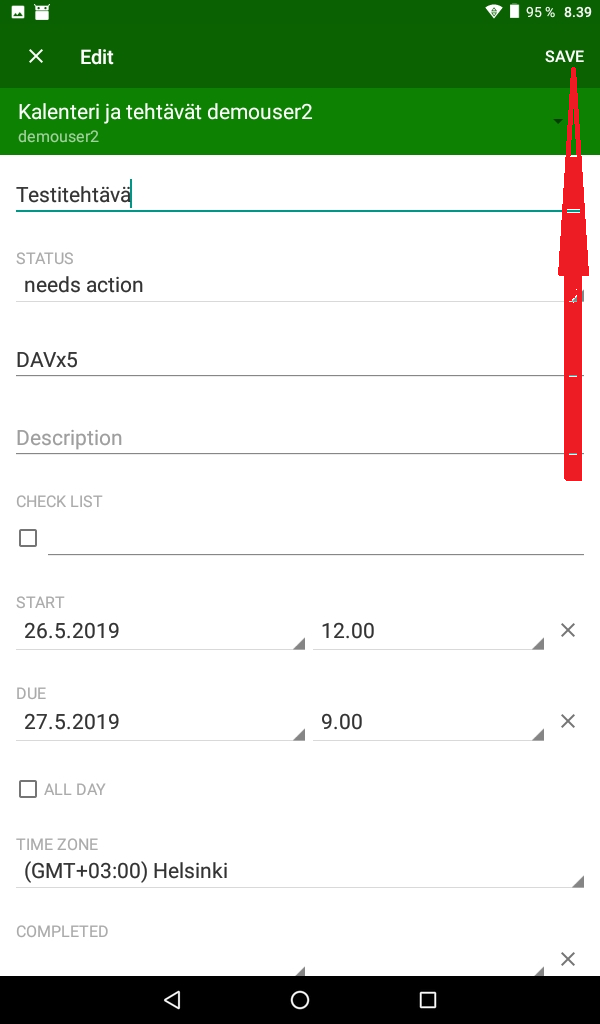Open start date picker 26.5.2019
Image resolution: width=600 pixels, height=1024 pixels.
click(160, 631)
